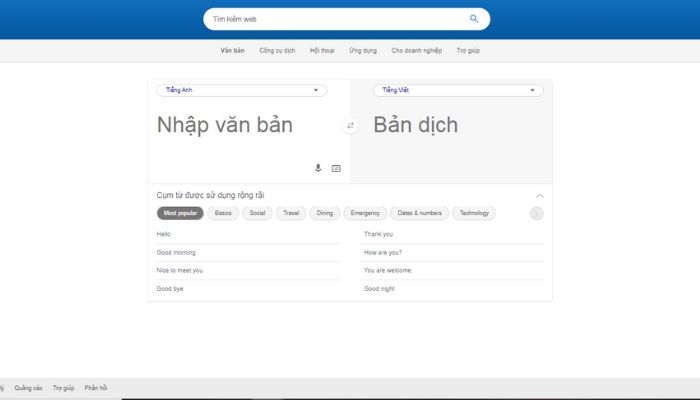Open the on-screen keyboard icon
The width and height of the screenshot is (700, 400).
point(336,168)
